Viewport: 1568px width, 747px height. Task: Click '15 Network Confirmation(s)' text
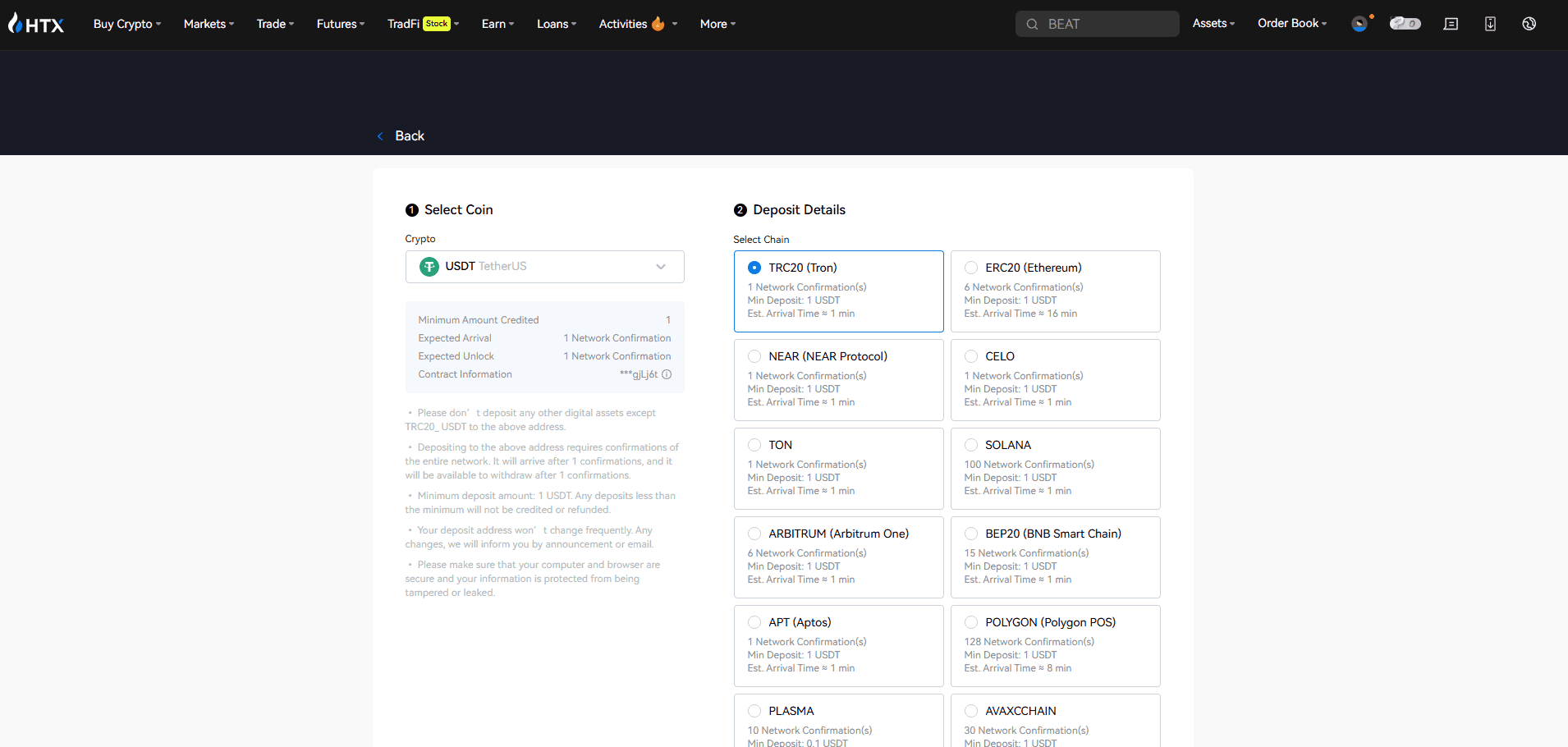coord(1026,553)
